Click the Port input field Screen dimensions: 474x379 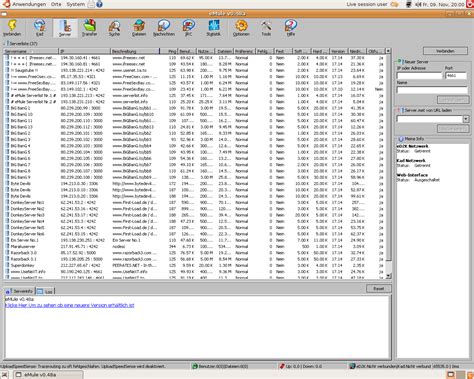[456, 76]
